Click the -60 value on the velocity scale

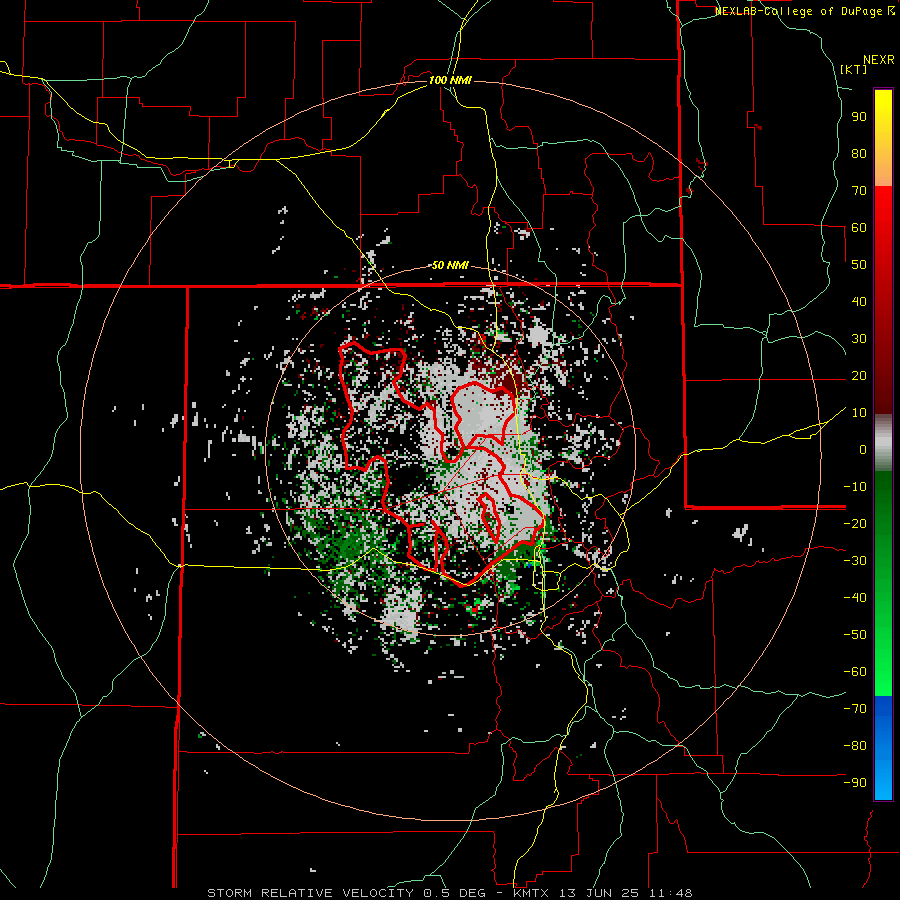pos(855,672)
